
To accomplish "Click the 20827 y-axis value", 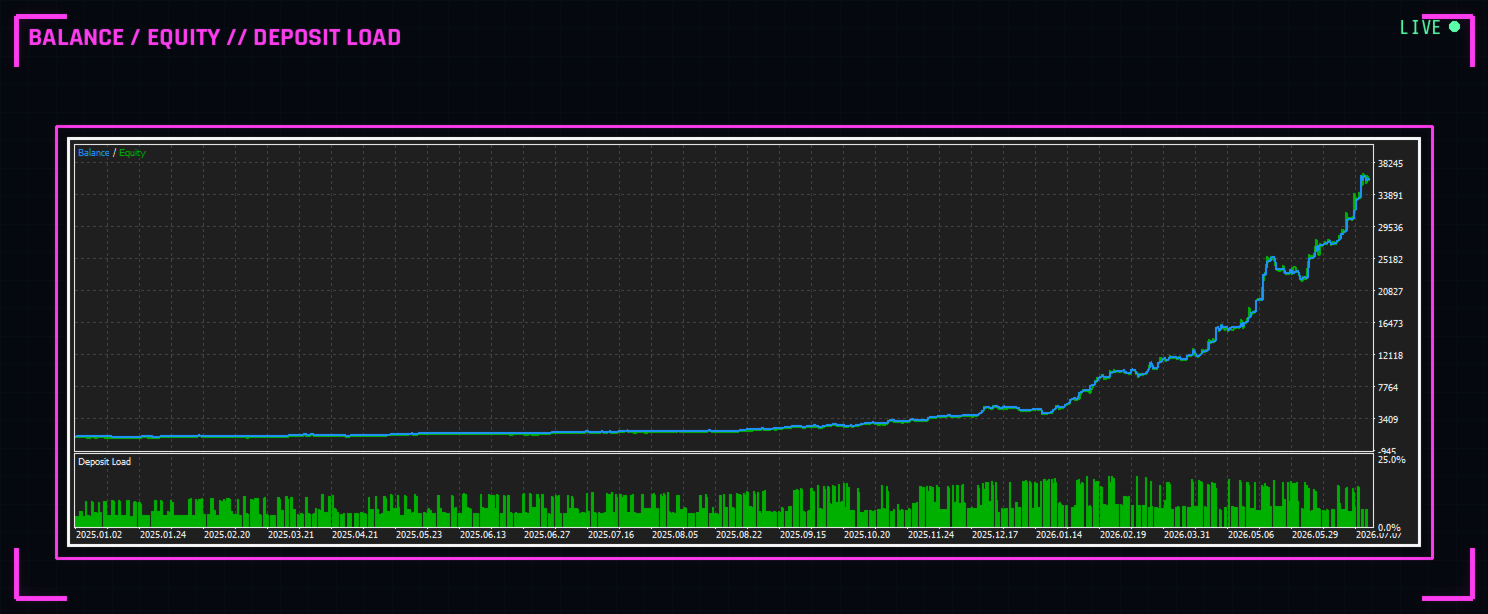I will [1390, 292].
